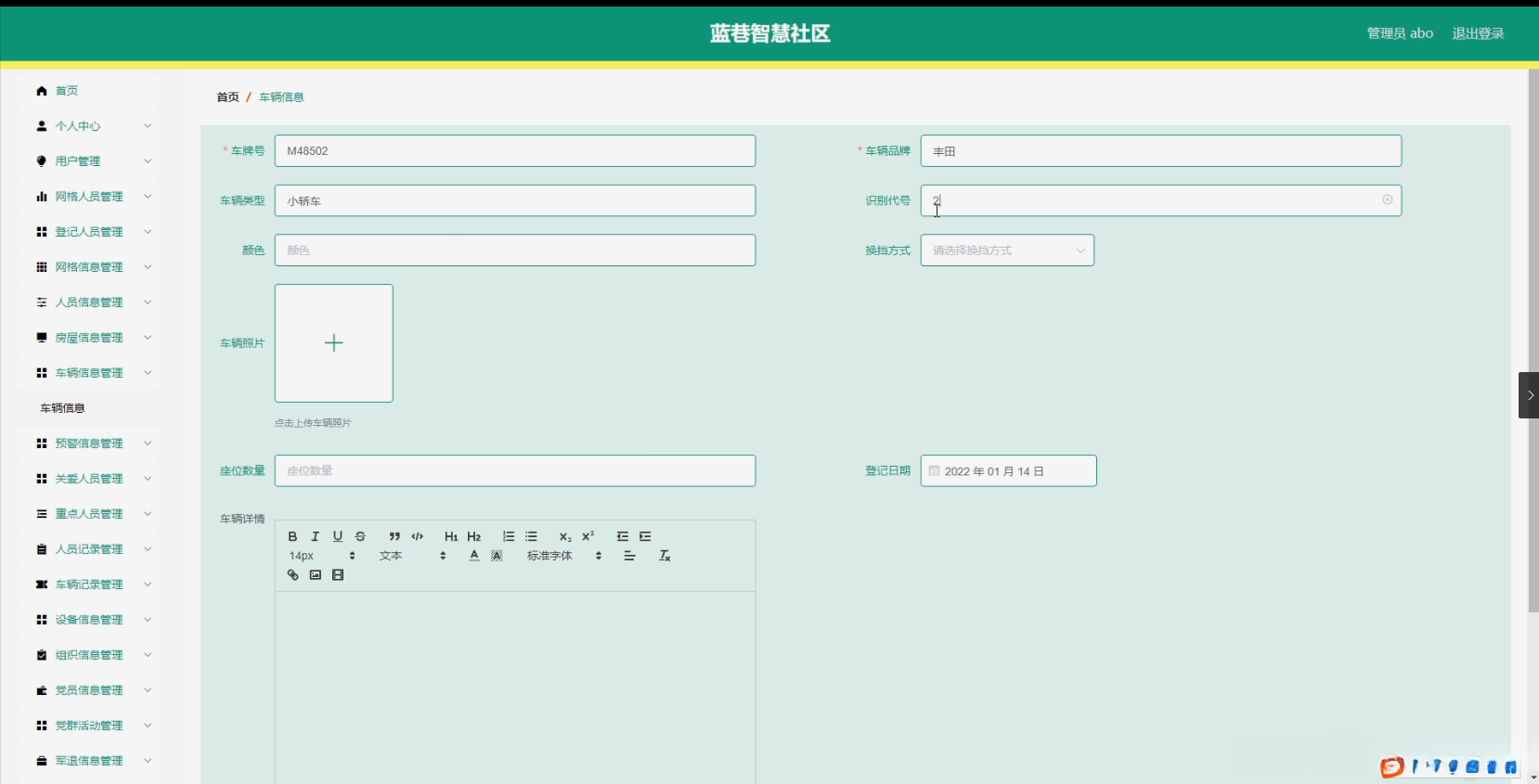Screen dimensions: 1539x784
Task: Collapse the 车辆信息管理 submenu chevron
Action: pyautogui.click(x=148, y=373)
